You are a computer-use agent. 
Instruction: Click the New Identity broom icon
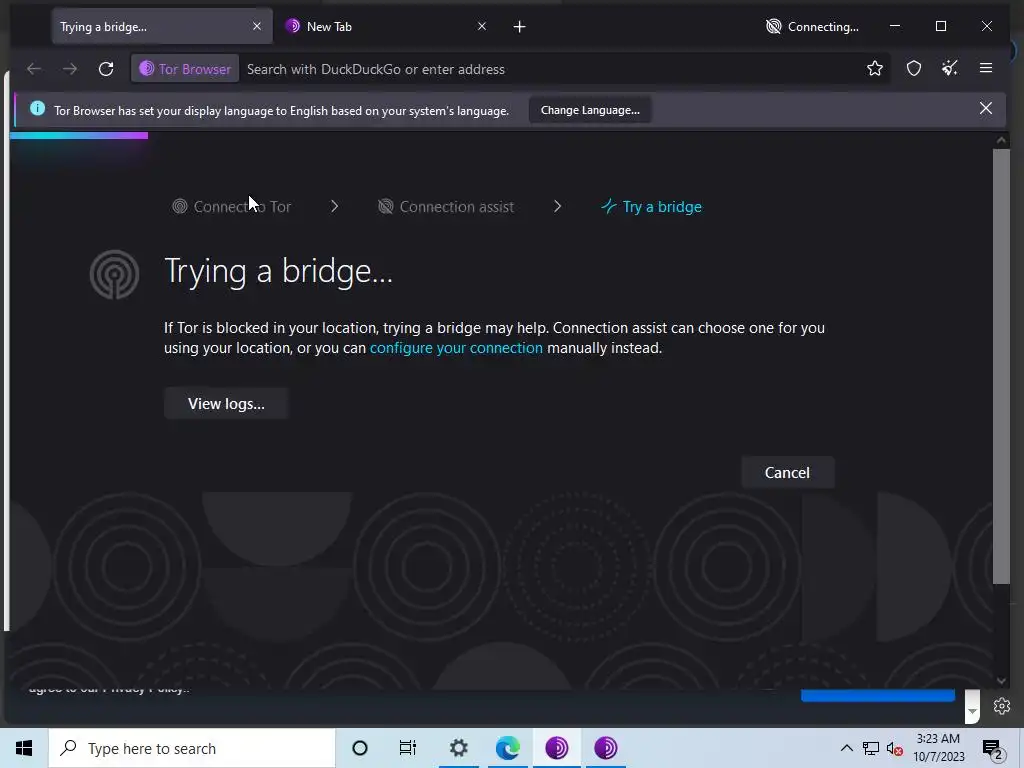point(950,68)
